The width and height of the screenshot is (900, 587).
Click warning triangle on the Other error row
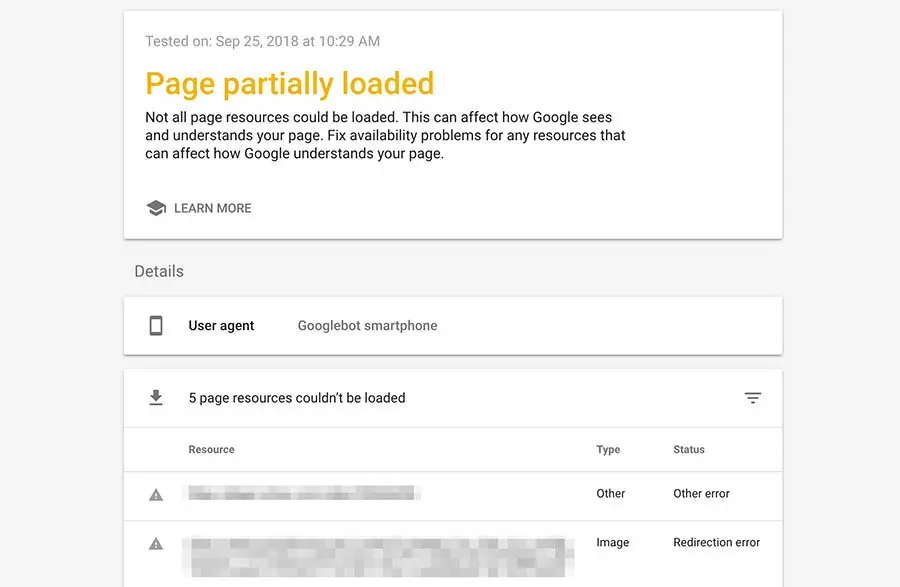[156, 494]
